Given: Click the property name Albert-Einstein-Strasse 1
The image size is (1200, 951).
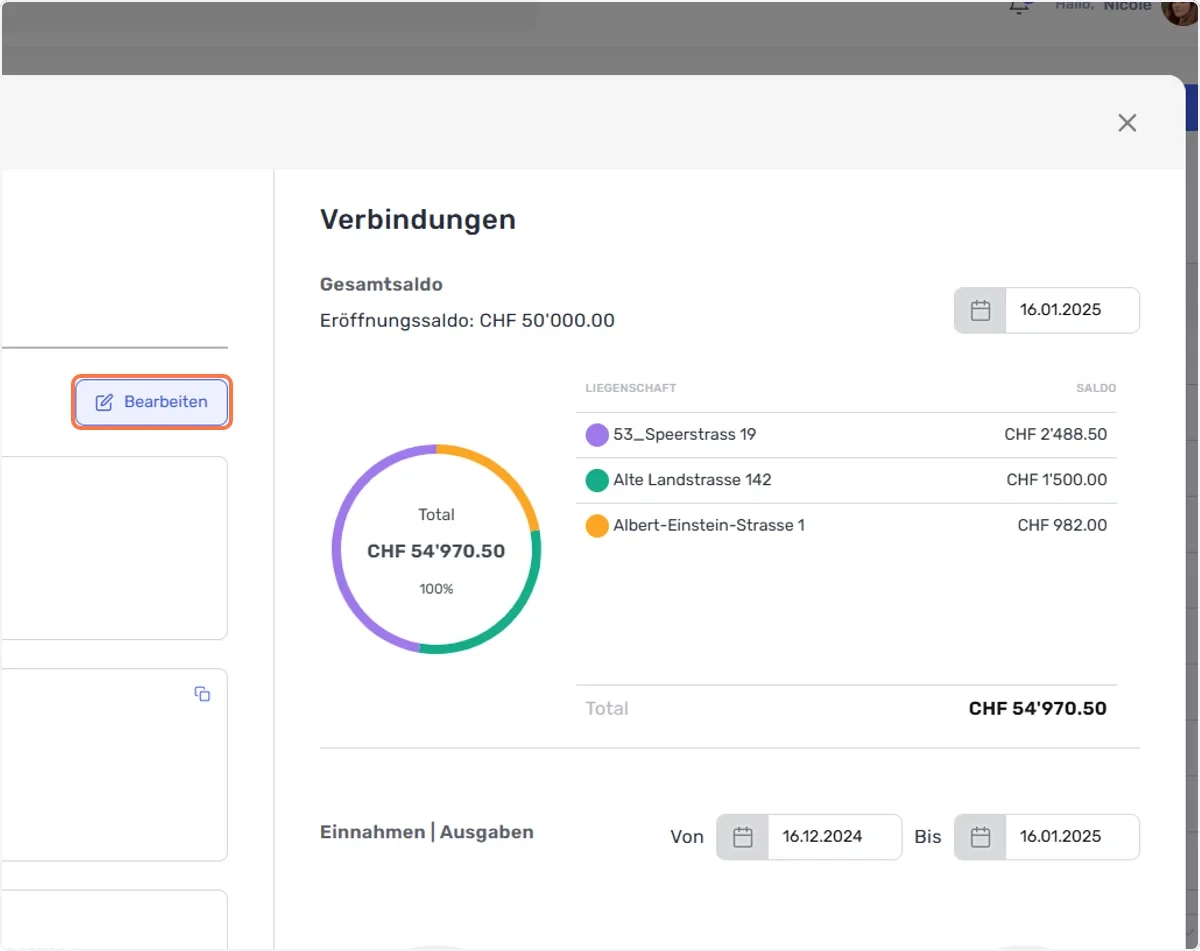Looking at the screenshot, I should point(709,525).
